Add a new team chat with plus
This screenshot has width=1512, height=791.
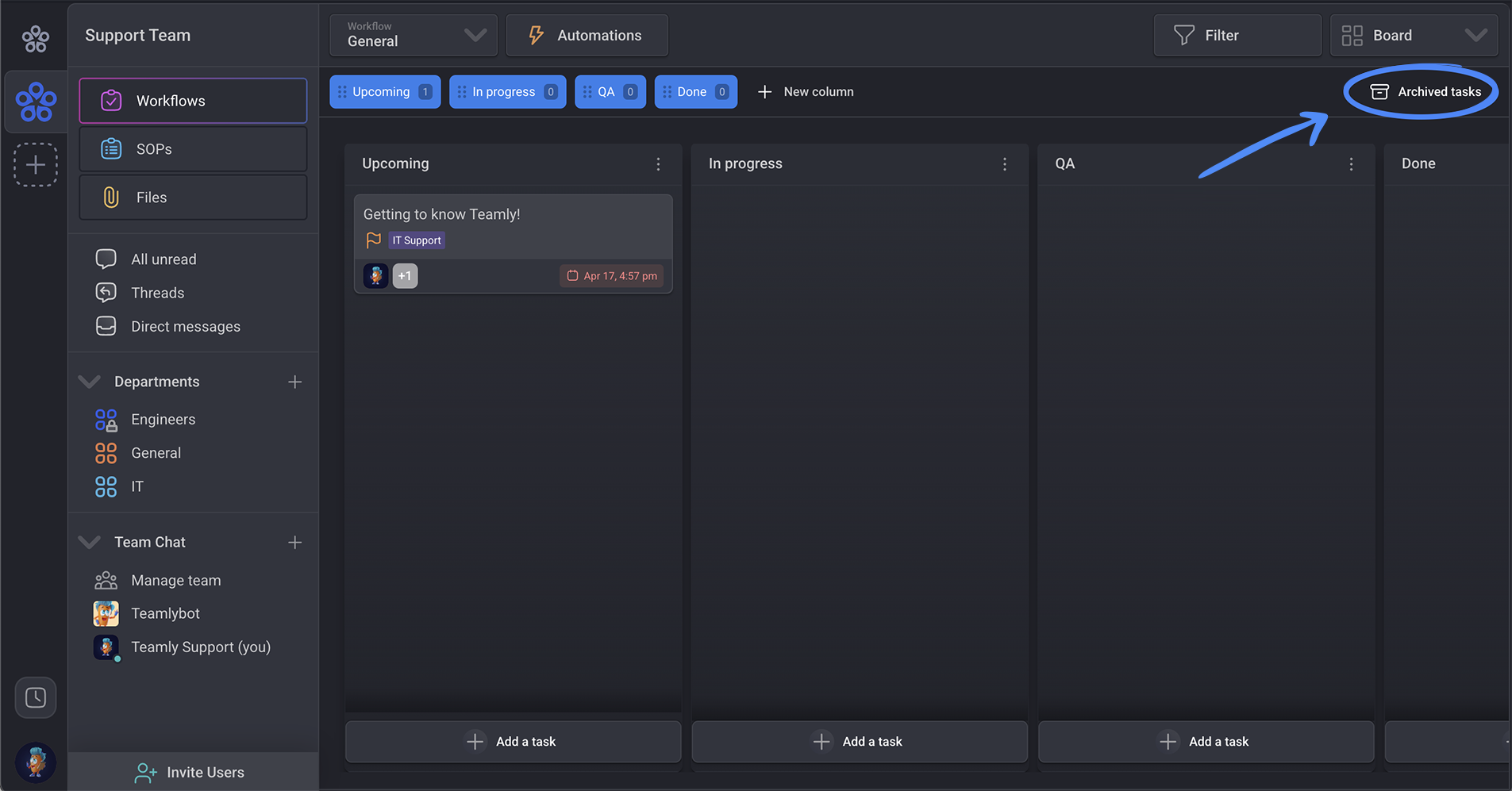(294, 542)
